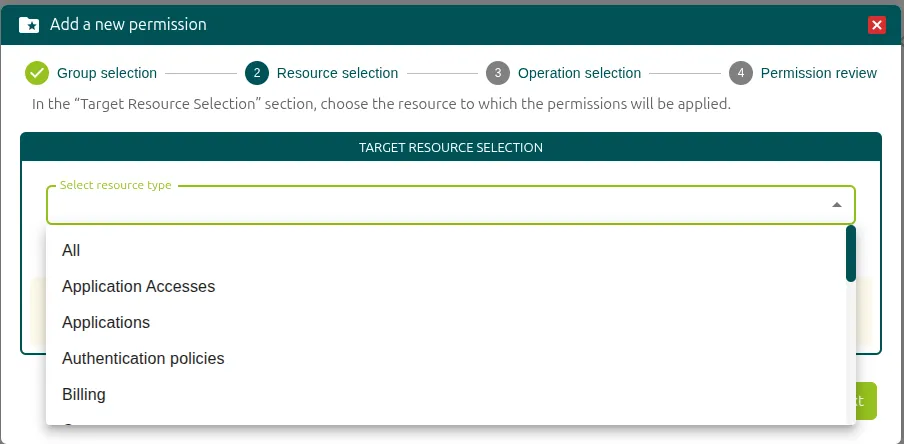Image resolution: width=904 pixels, height=444 pixels.
Task: Click step 2 circle for Resource selection
Action: pos(257,73)
